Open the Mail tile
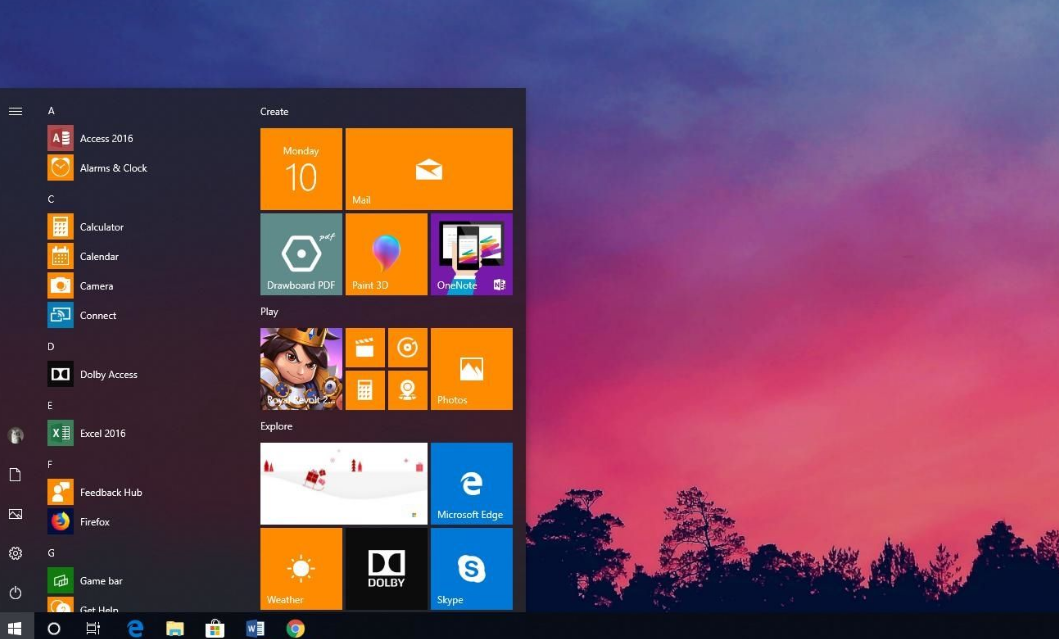The width and height of the screenshot is (1059, 639). pos(428,168)
